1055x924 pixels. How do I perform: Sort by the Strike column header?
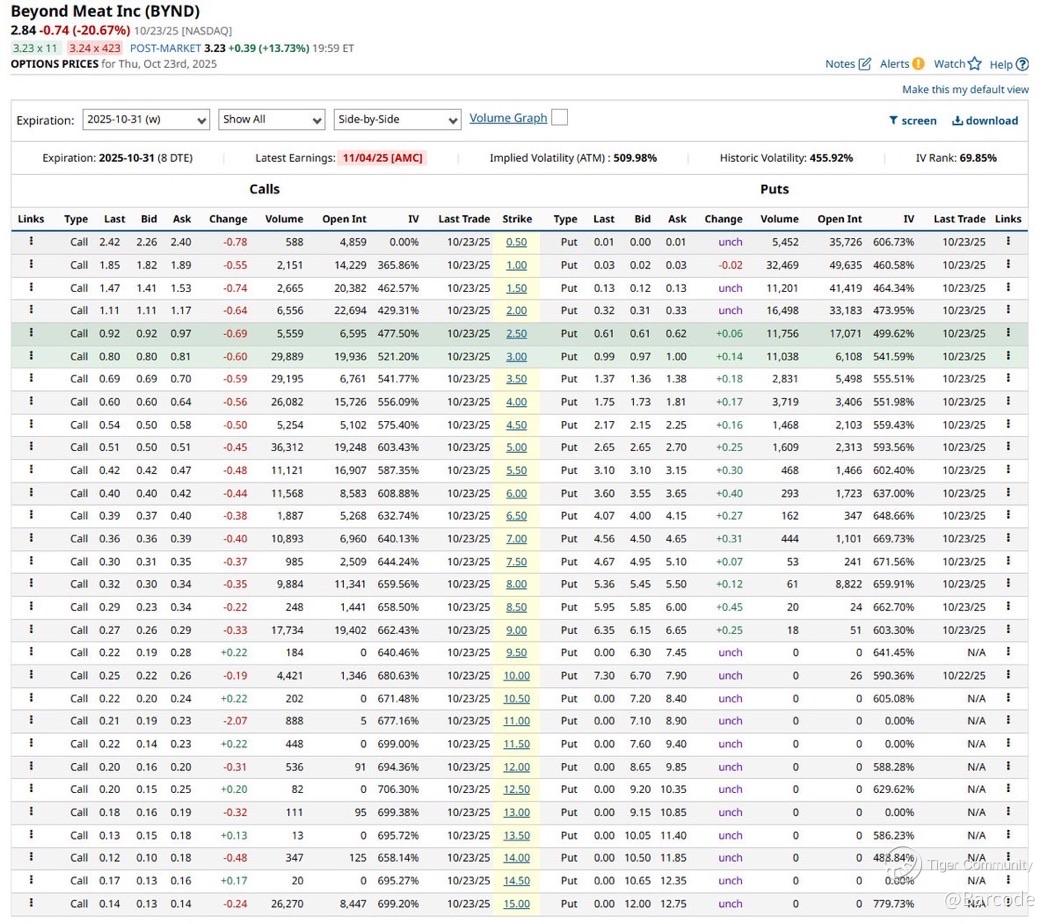point(517,219)
